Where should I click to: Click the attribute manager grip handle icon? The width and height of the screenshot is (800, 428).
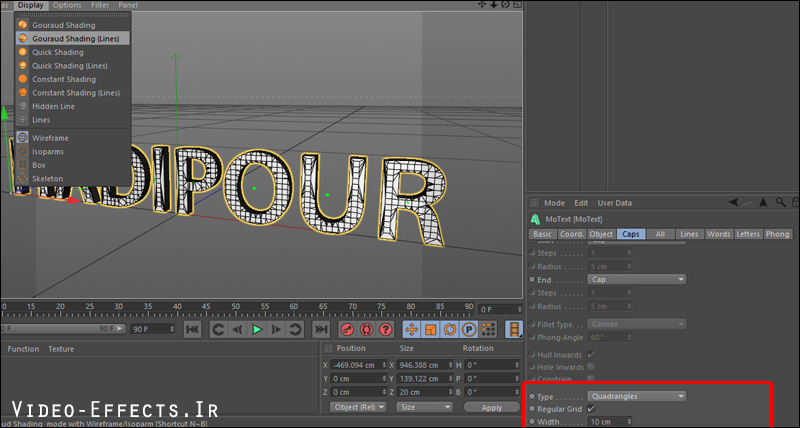534,203
